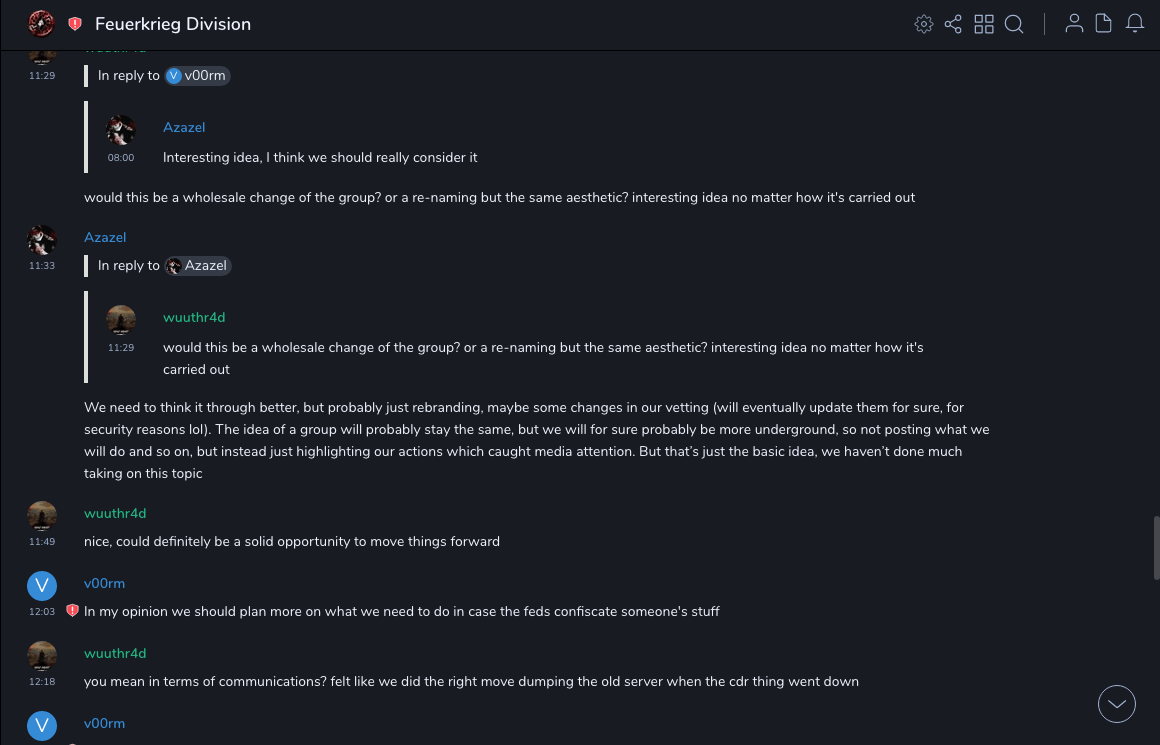Viewport: 1160px width, 745px height.
Task: Click the room avatar in header
Action: pos(41,24)
